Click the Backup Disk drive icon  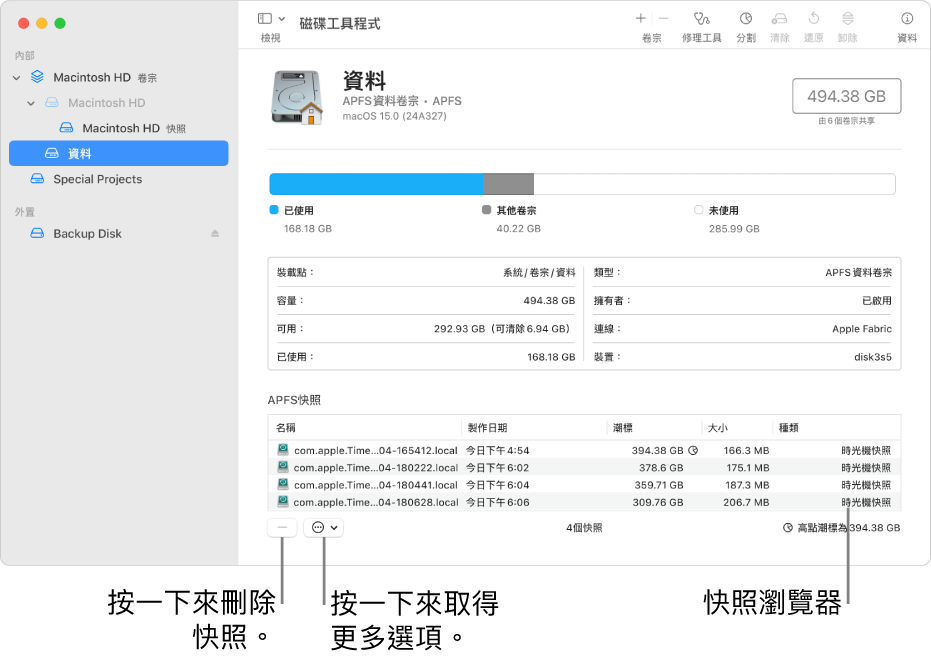(37, 233)
